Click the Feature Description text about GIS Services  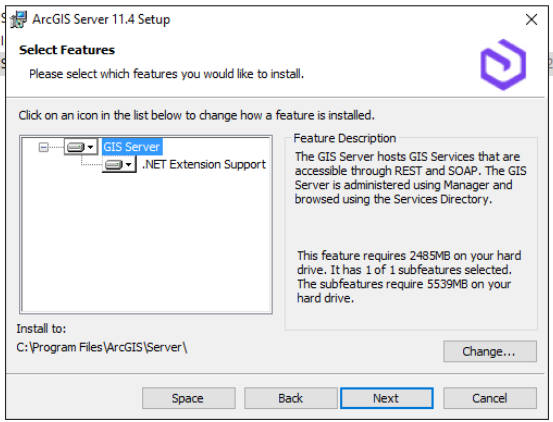411,178
